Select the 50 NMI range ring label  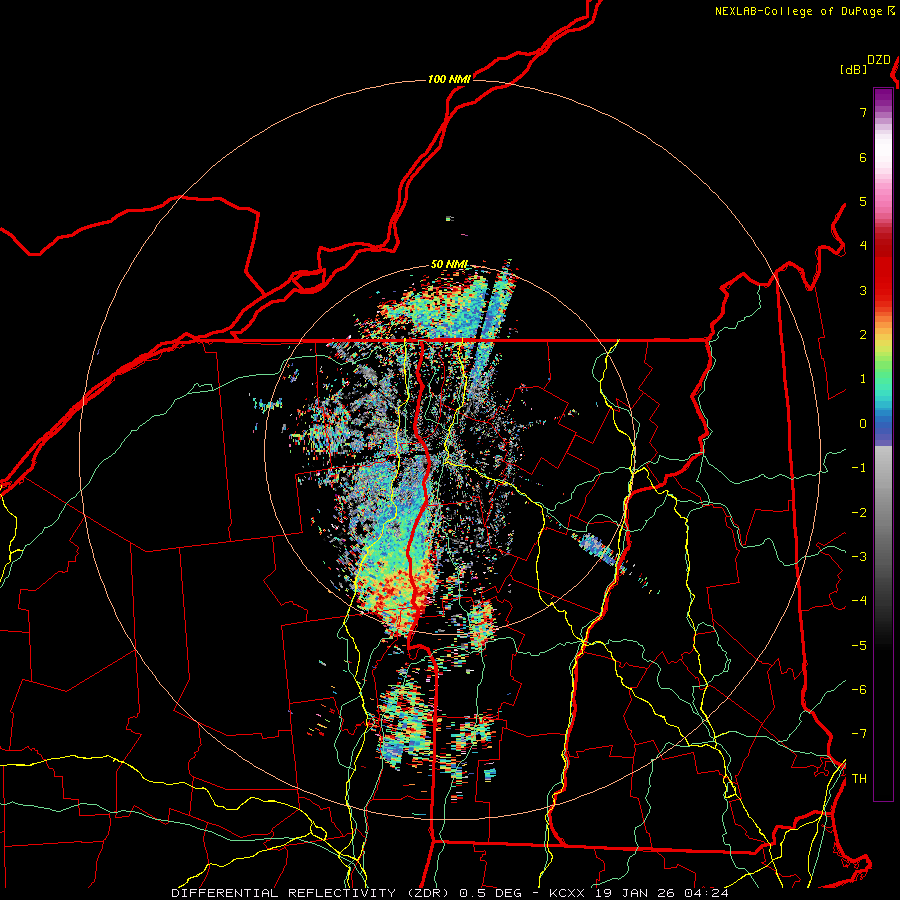pos(449,265)
